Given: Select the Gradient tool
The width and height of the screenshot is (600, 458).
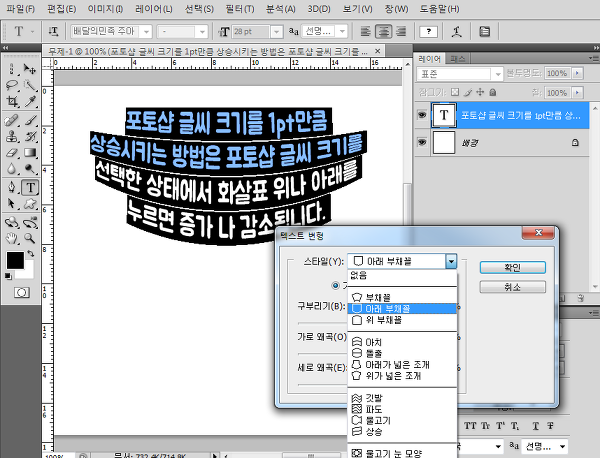Looking at the screenshot, I should point(30,153).
